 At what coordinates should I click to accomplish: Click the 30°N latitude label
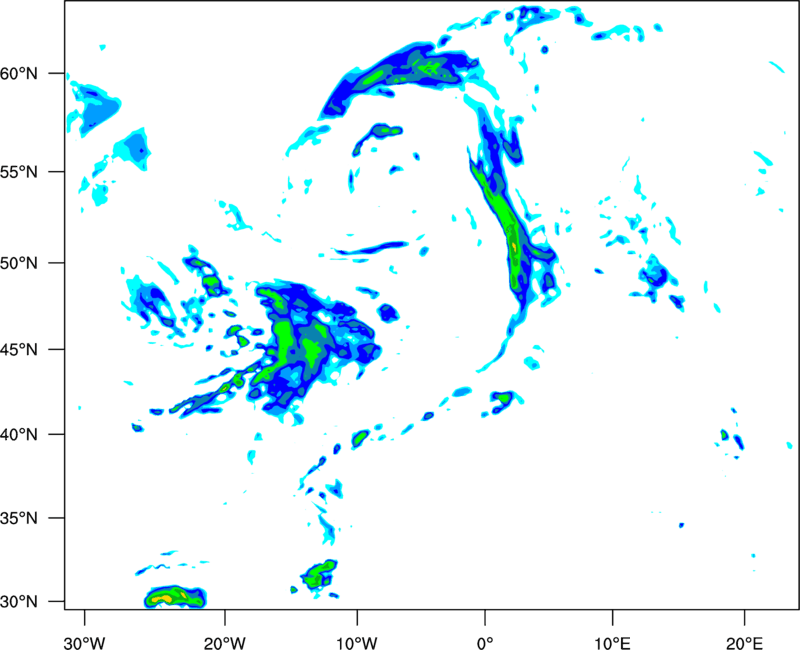click(x=19, y=602)
